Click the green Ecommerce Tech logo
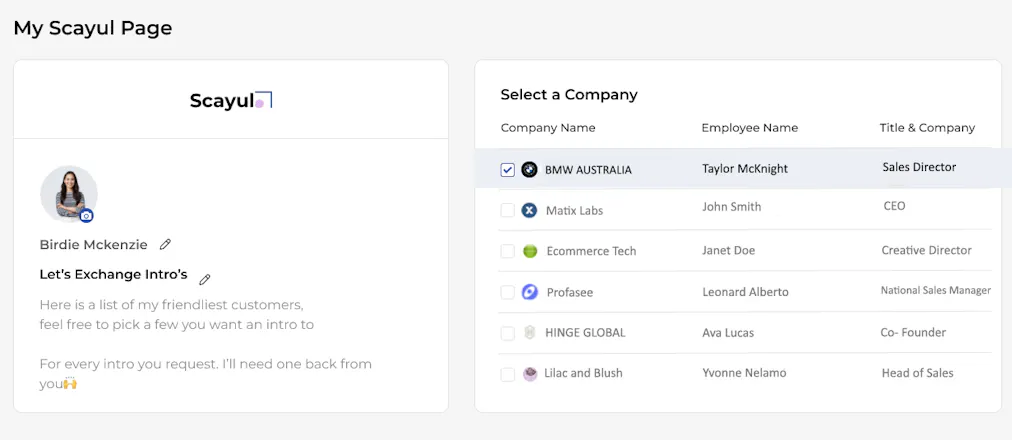Viewport: 1012px width, 440px height. (x=530, y=251)
